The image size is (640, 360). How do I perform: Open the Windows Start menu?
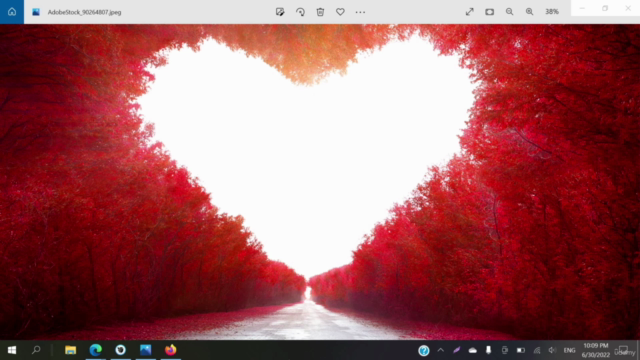[x=12, y=350]
